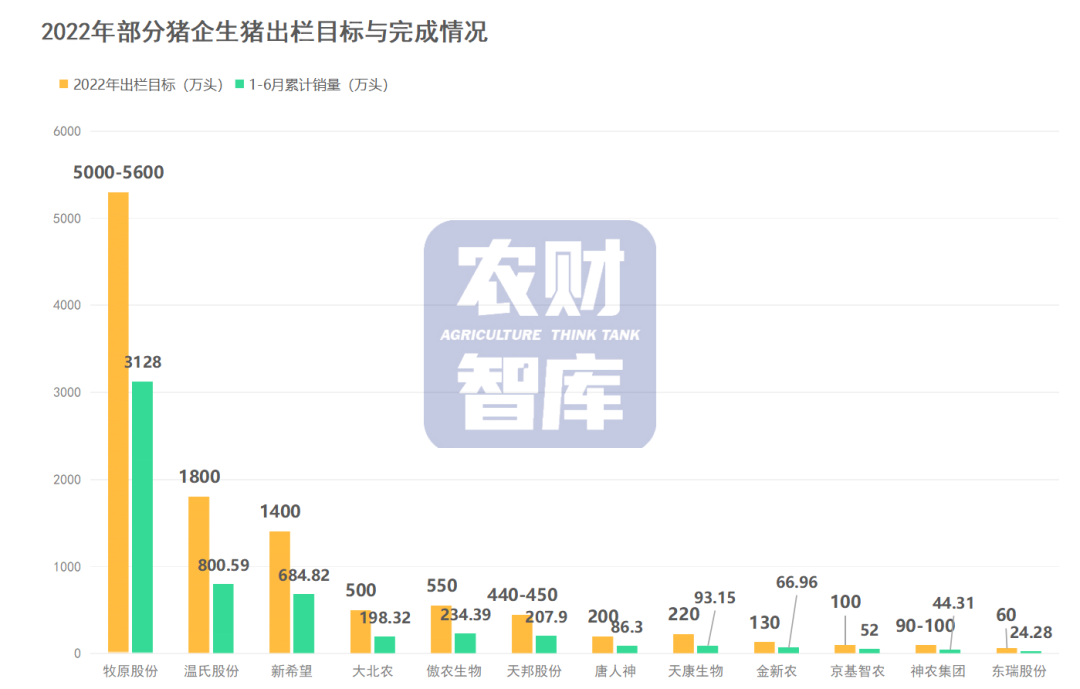Click the x-axis label 京基智农
Viewport: 1080px width, 689px height.
(x=858, y=671)
